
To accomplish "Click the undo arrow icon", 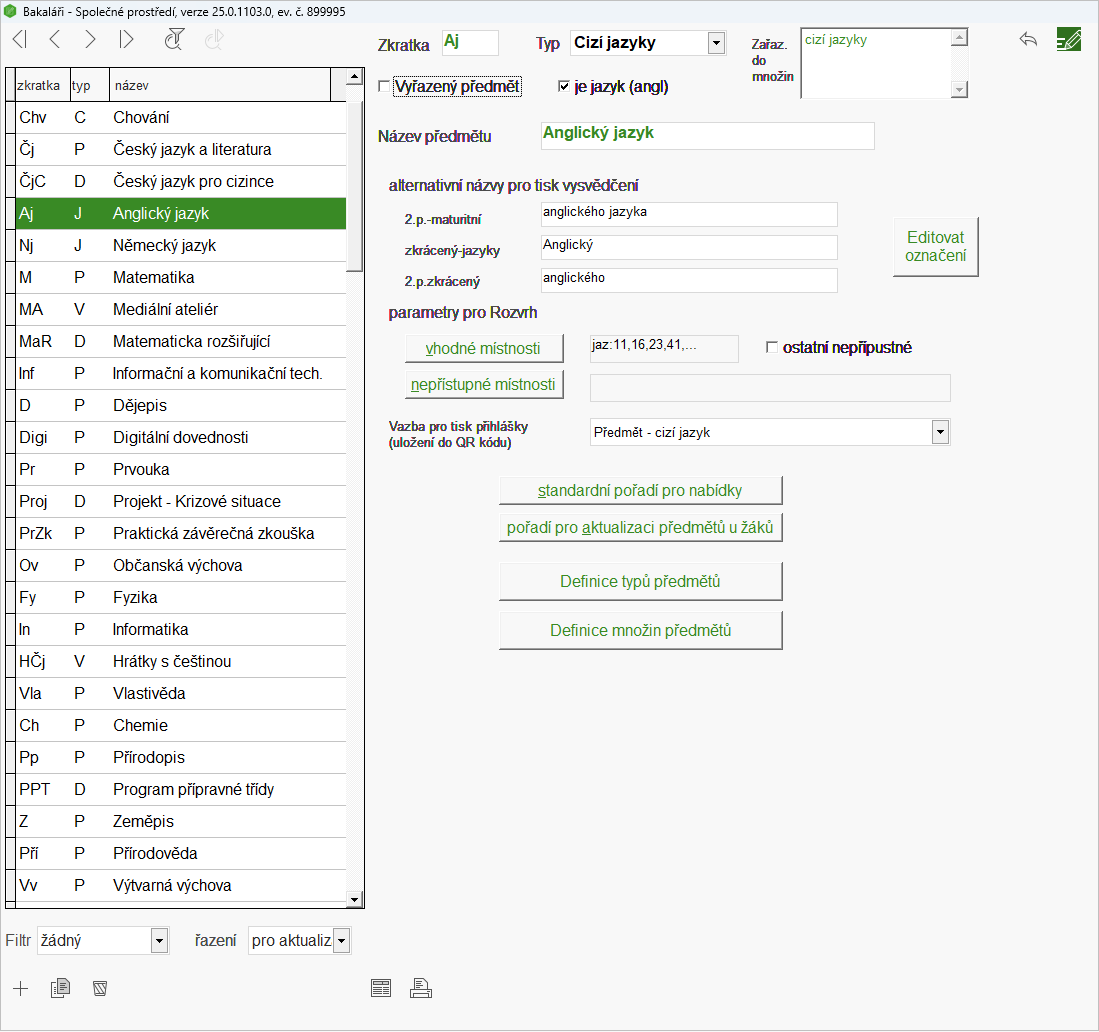I will 1028,40.
